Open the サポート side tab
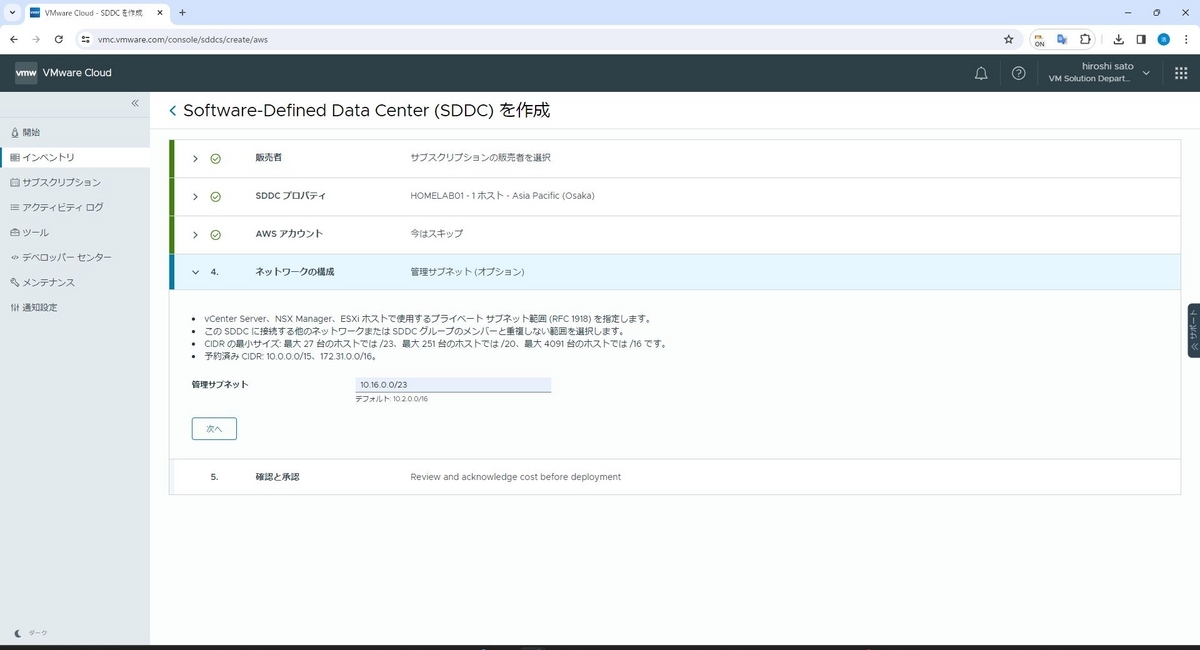 coord(1193,330)
